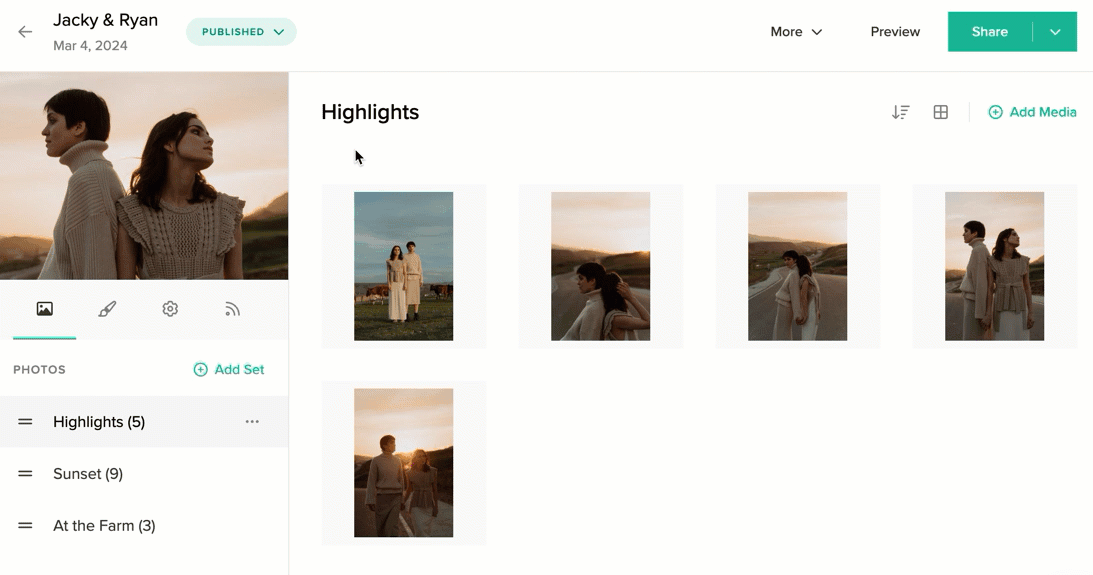Open the Settings gear tab
Viewport: 1093px width, 575px height.
170,309
